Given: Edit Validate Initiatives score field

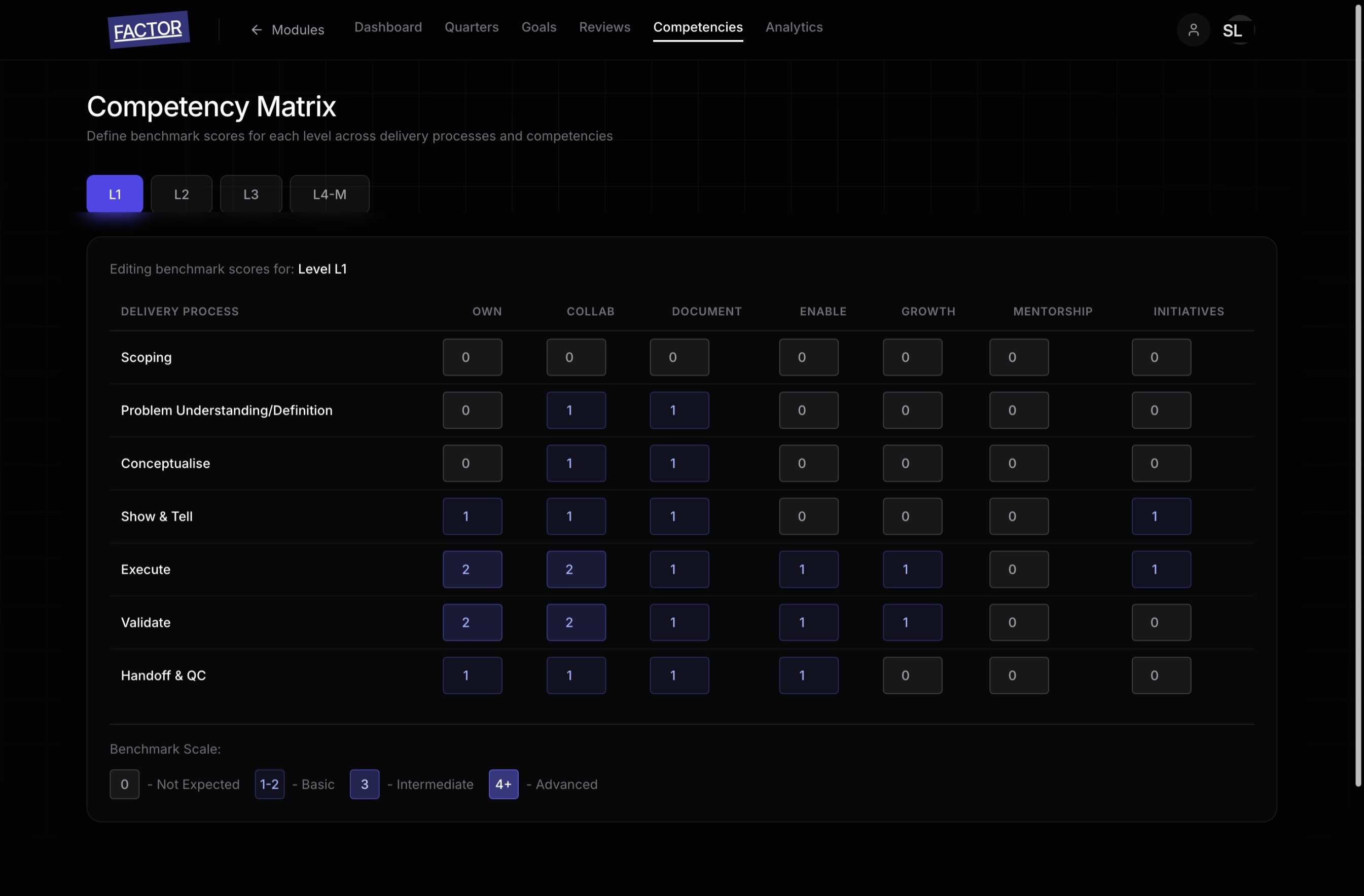Looking at the screenshot, I should pos(1161,622).
